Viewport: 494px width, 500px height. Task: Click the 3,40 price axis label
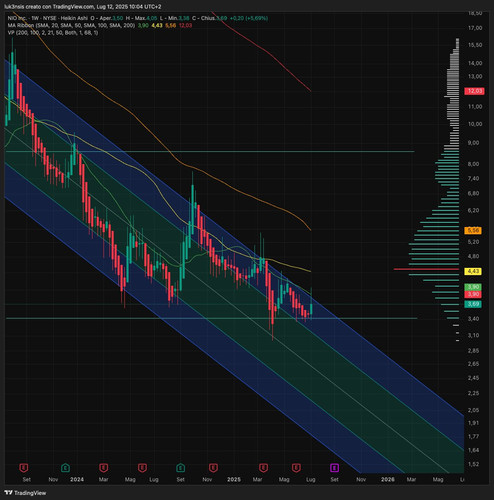tap(473, 319)
